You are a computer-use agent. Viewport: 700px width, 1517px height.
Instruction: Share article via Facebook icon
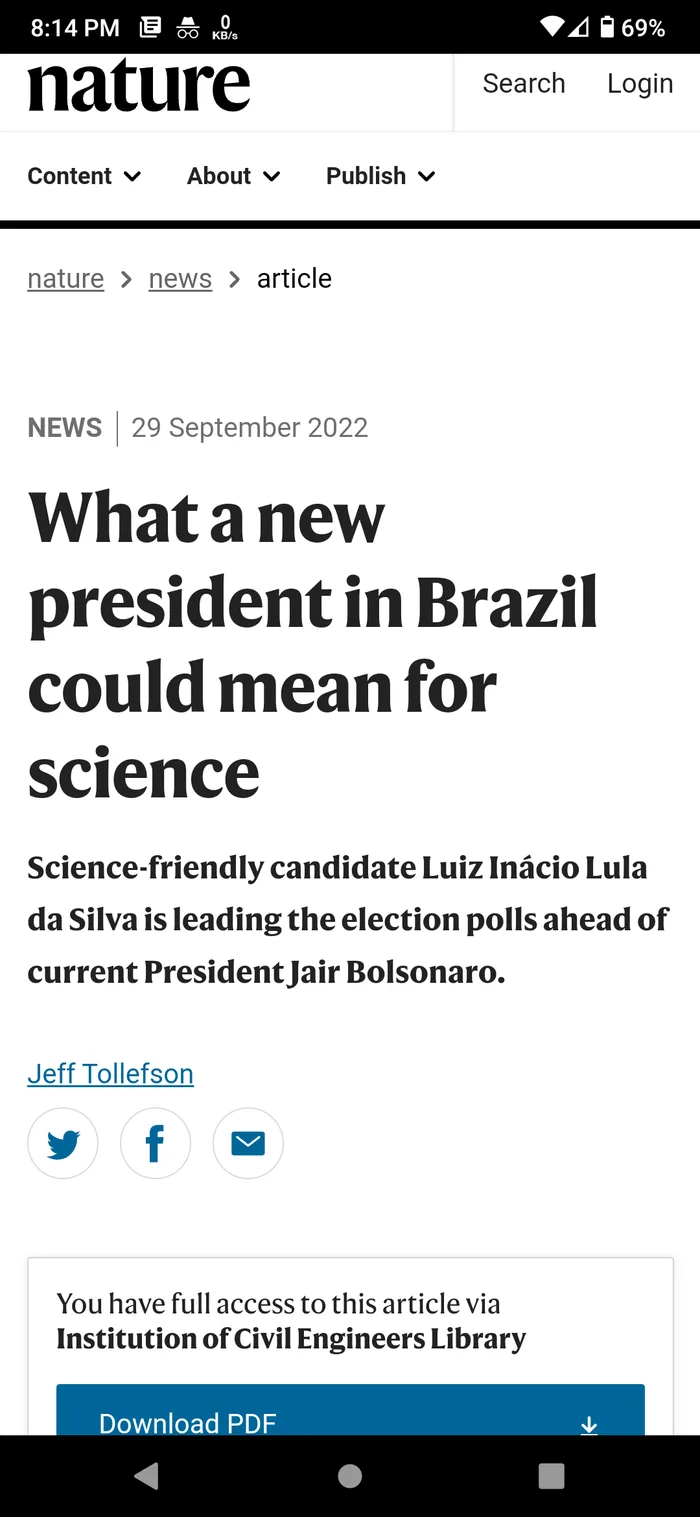(155, 1143)
